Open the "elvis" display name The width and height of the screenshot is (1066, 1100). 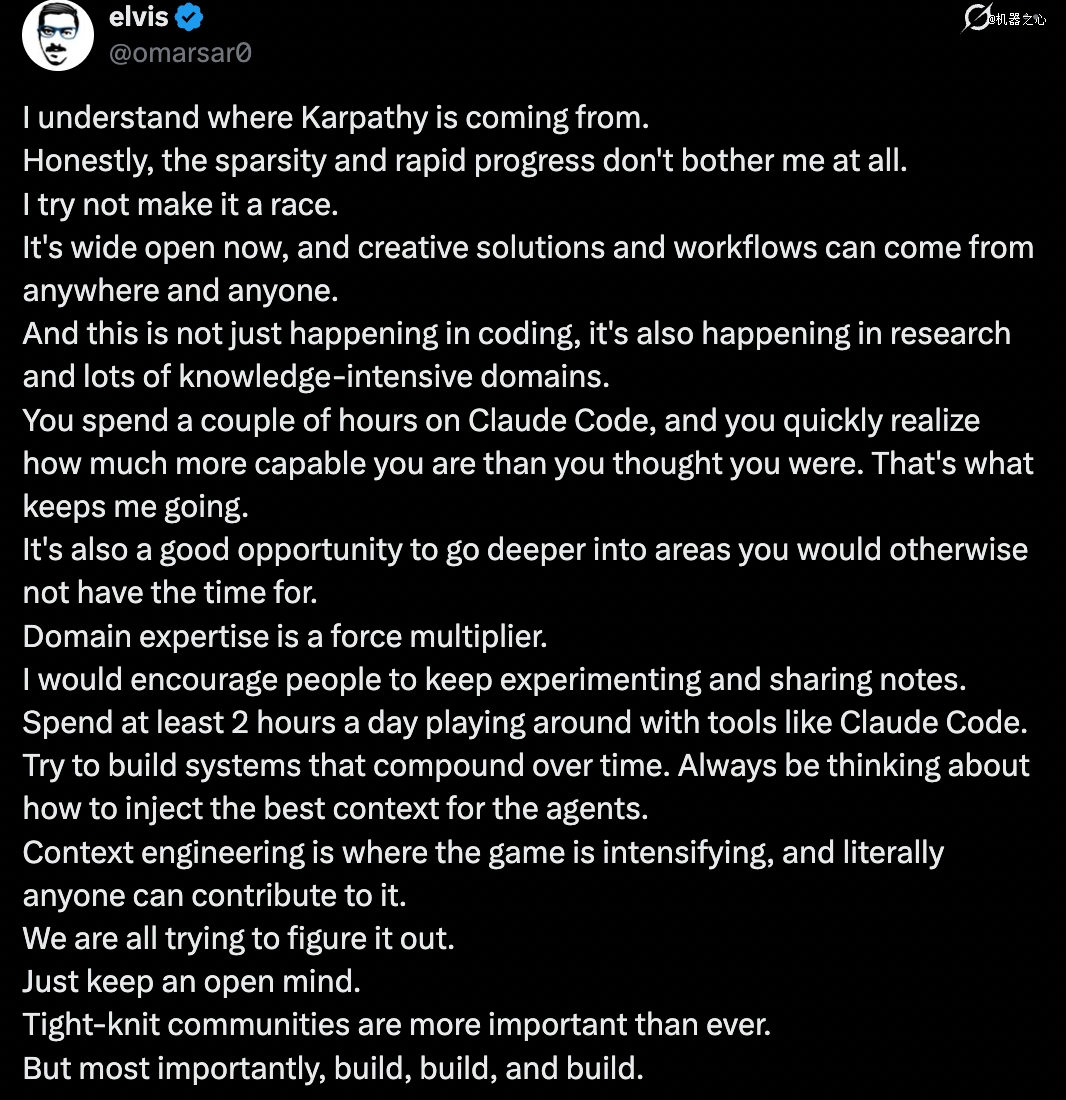click(x=138, y=17)
